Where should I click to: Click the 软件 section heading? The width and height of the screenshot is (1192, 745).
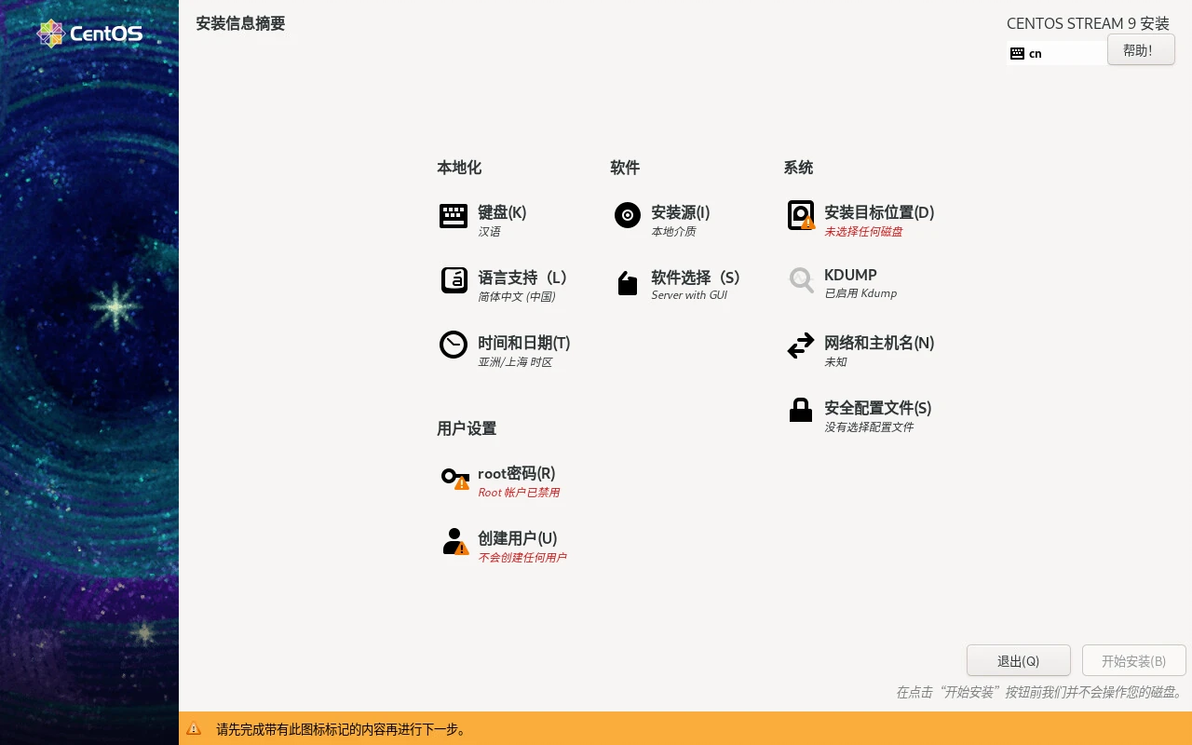(625, 167)
